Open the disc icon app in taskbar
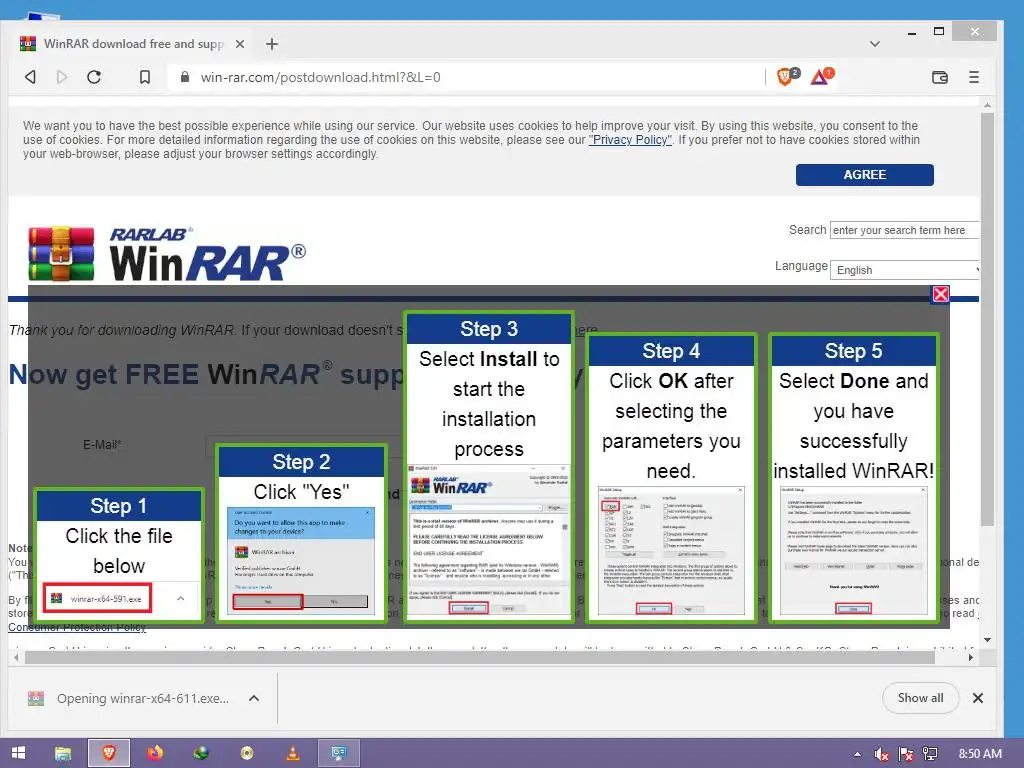The image size is (1024, 768). [247, 753]
